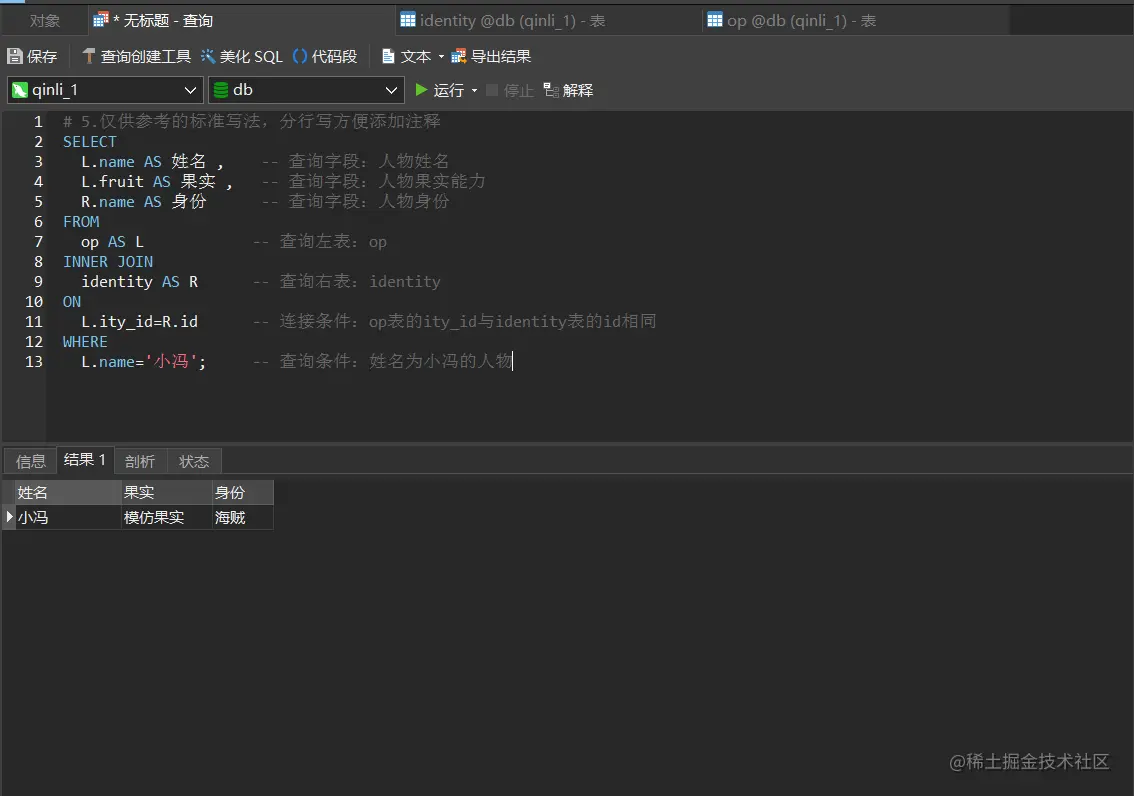
Task: Click L.ity_id=R.id join condition text
Action: (x=139, y=322)
